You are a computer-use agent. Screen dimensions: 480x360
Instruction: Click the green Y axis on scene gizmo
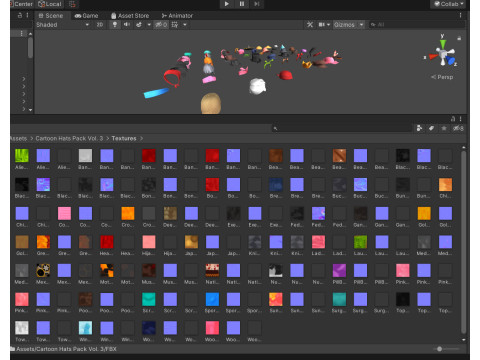point(442,43)
